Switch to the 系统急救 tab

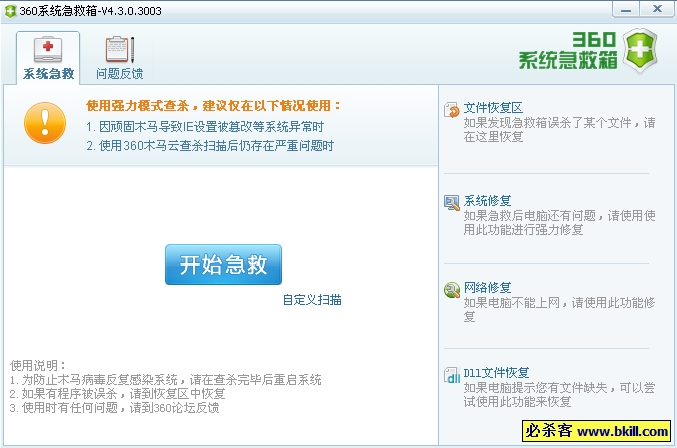point(48,57)
